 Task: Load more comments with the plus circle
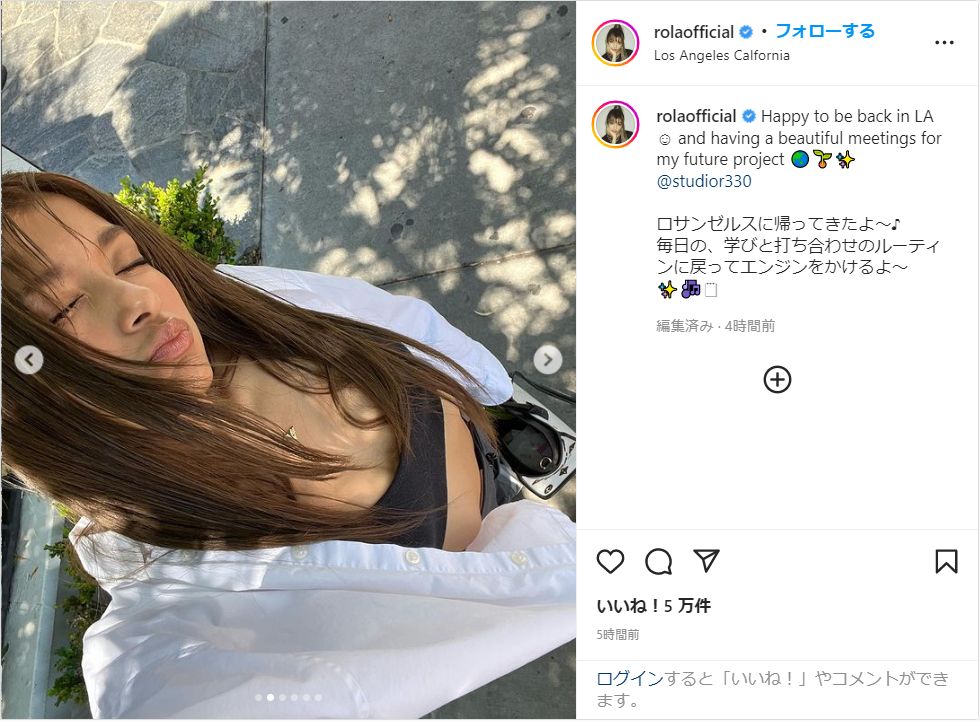(x=777, y=379)
